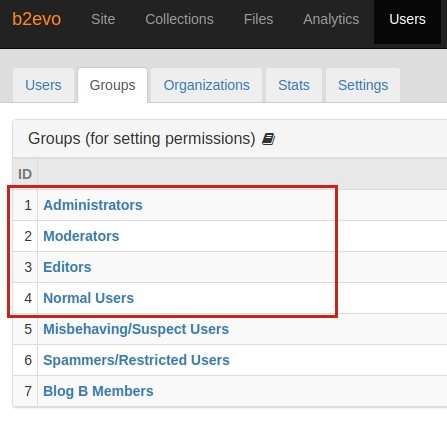Click the b2evo logo
Viewport: 447px width, 421px height.
(x=37, y=19)
